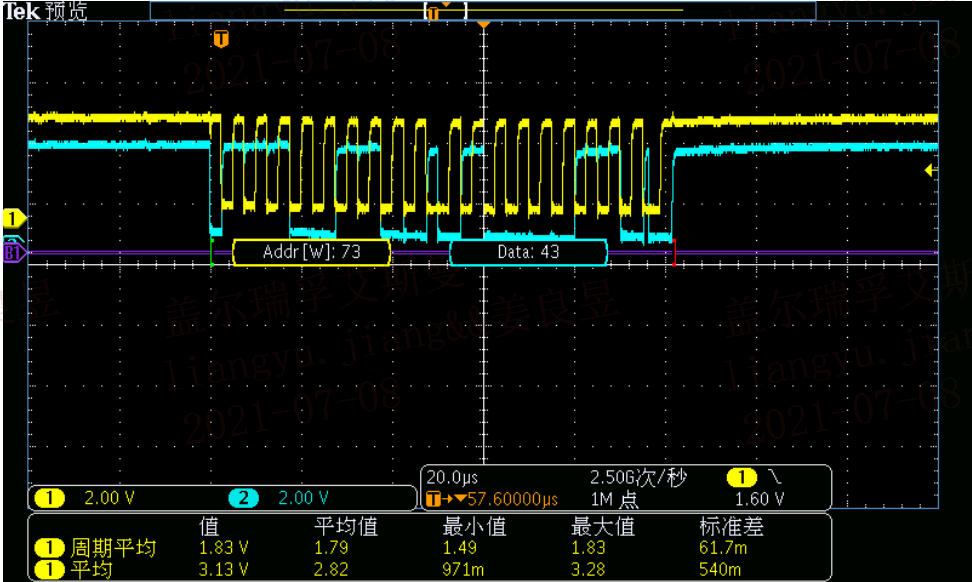972x582 pixels.
Task: Click the 2.50G sample rate readout
Action: pos(638,478)
